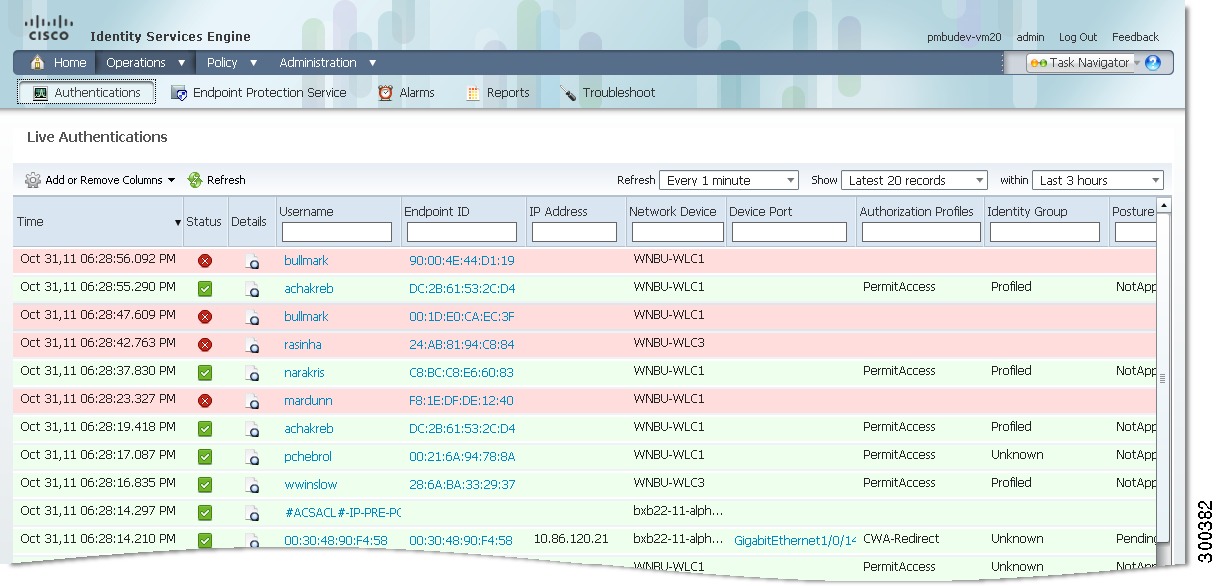
Task: Open details icon for wwinslow row
Action: click(253, 485)
